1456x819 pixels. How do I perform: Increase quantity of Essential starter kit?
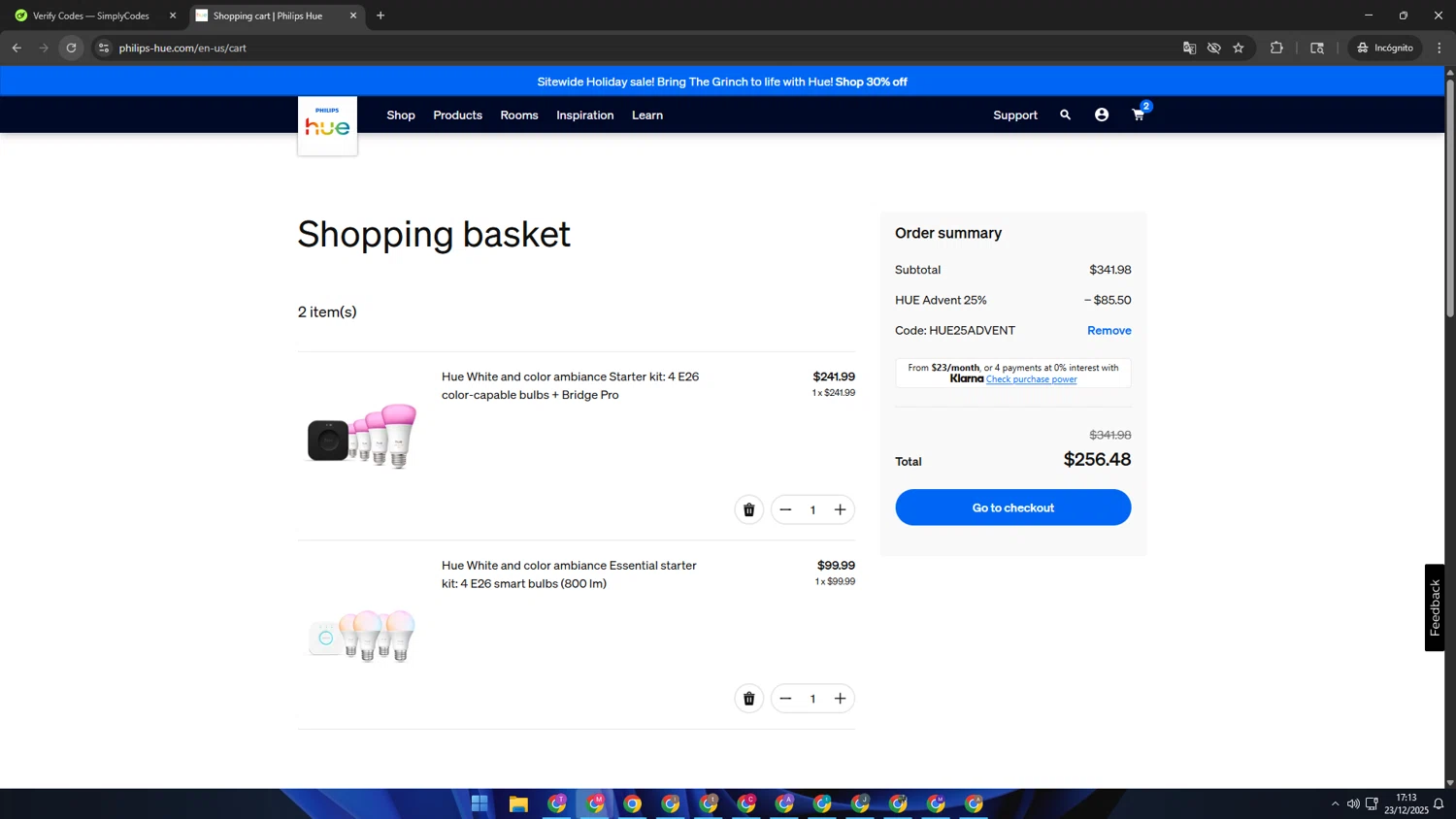(841, 699)
